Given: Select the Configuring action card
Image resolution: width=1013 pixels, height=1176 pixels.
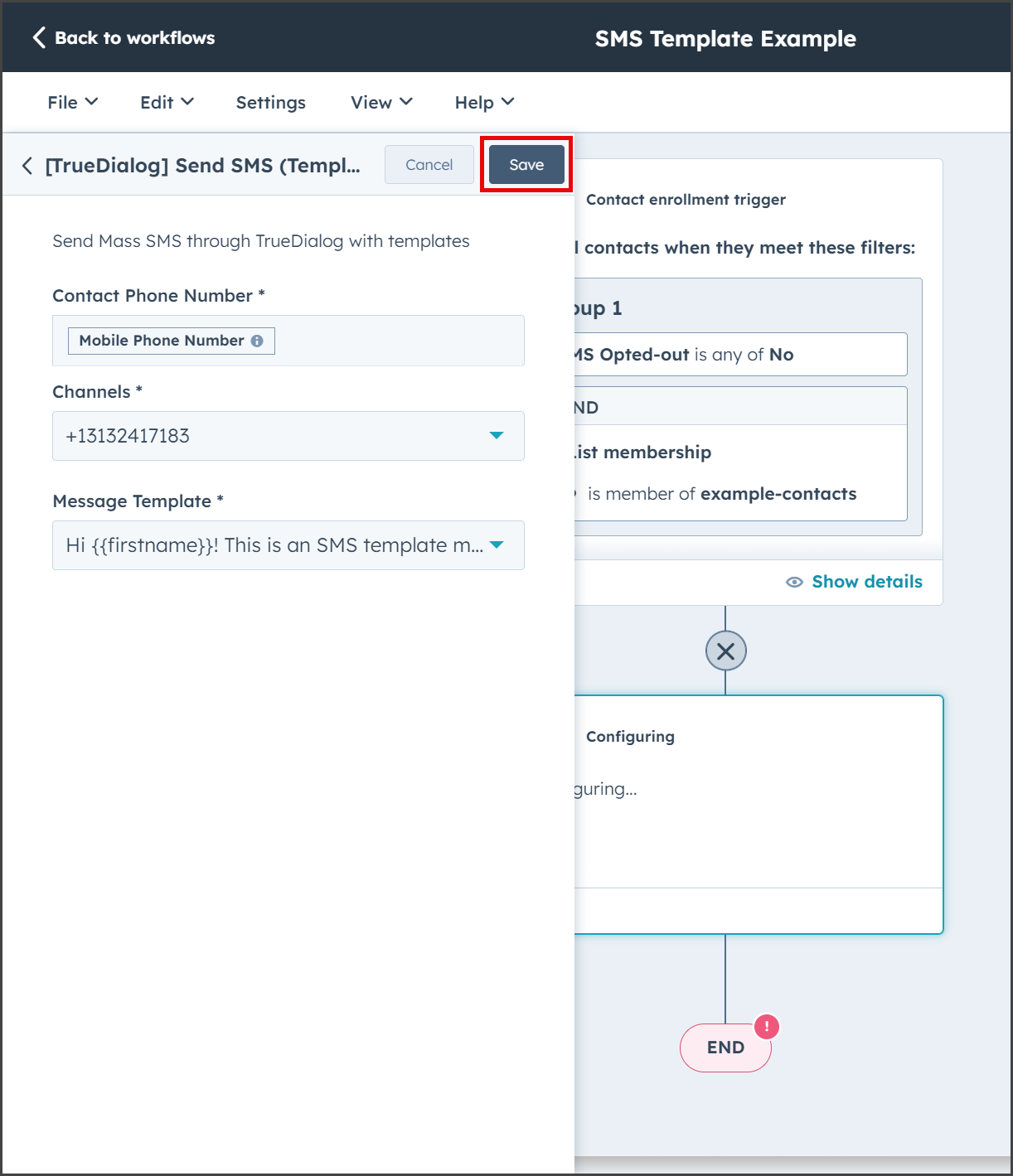Looking at the screenshot, I should (759, 815).
